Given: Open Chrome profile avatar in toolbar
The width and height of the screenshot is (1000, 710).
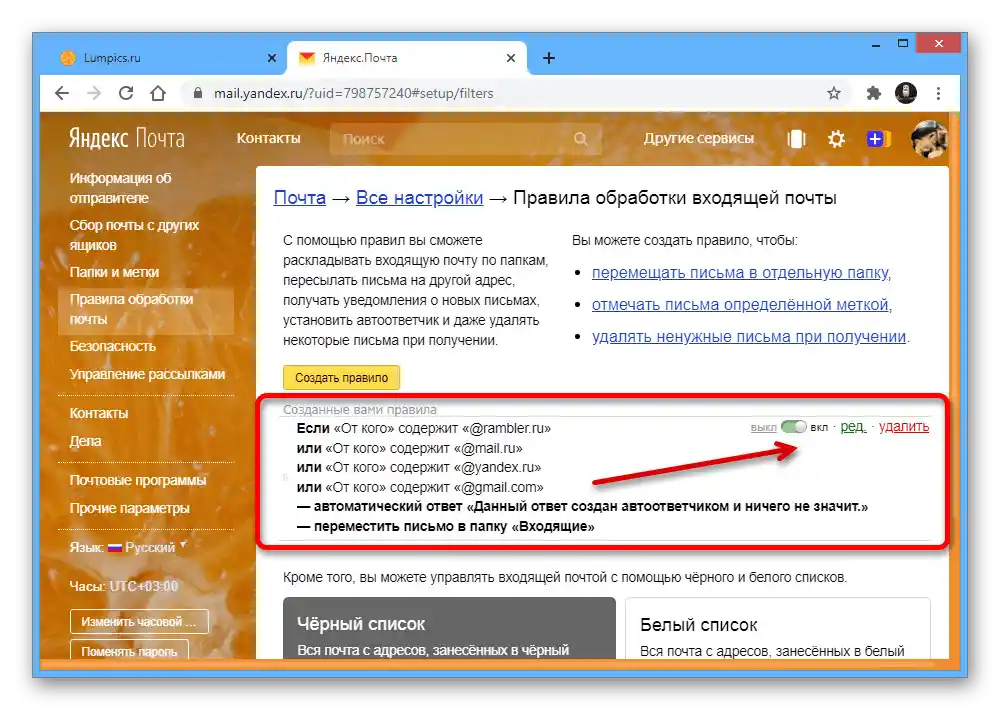Looking at the screenshot, I should tap(906, 93).
